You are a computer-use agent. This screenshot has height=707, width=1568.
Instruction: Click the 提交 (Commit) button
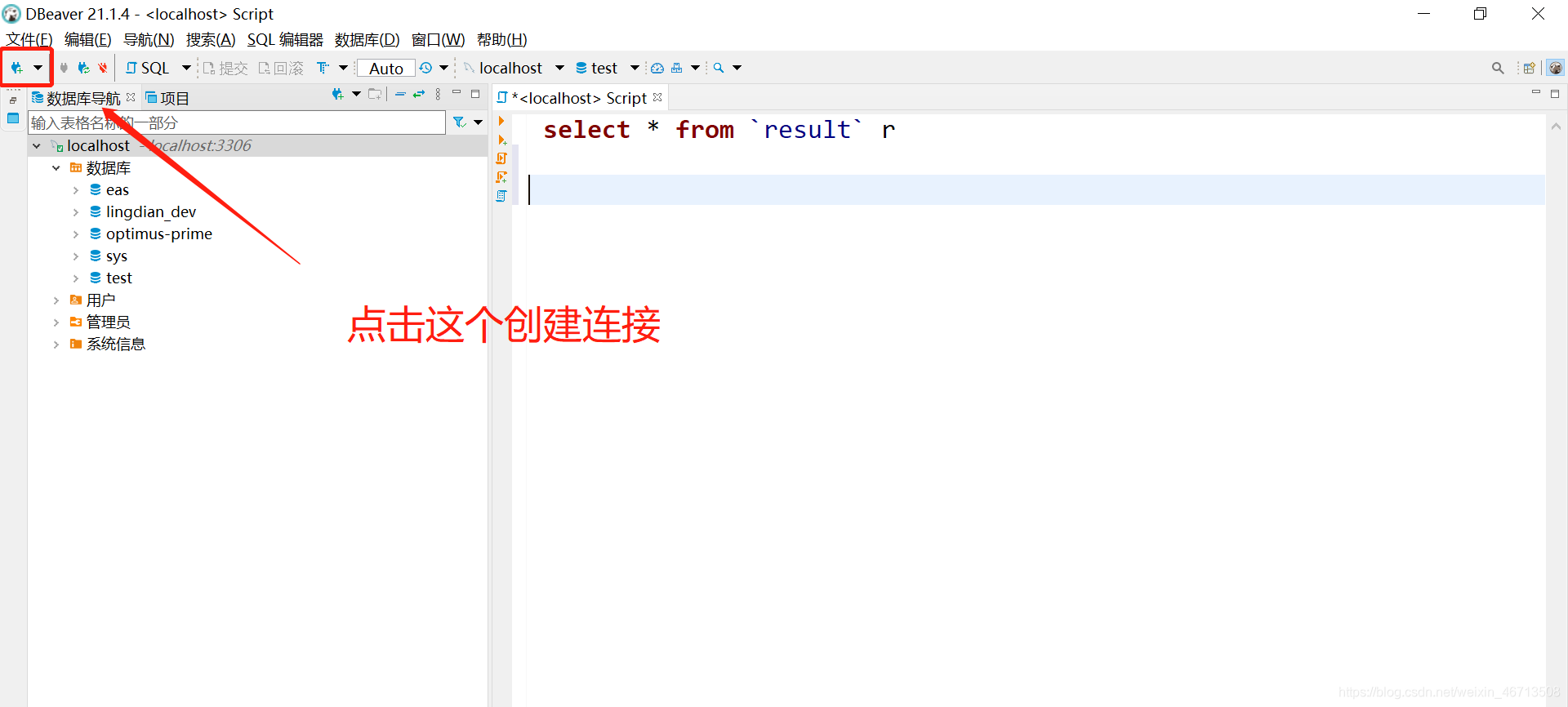tap(225, 68)
